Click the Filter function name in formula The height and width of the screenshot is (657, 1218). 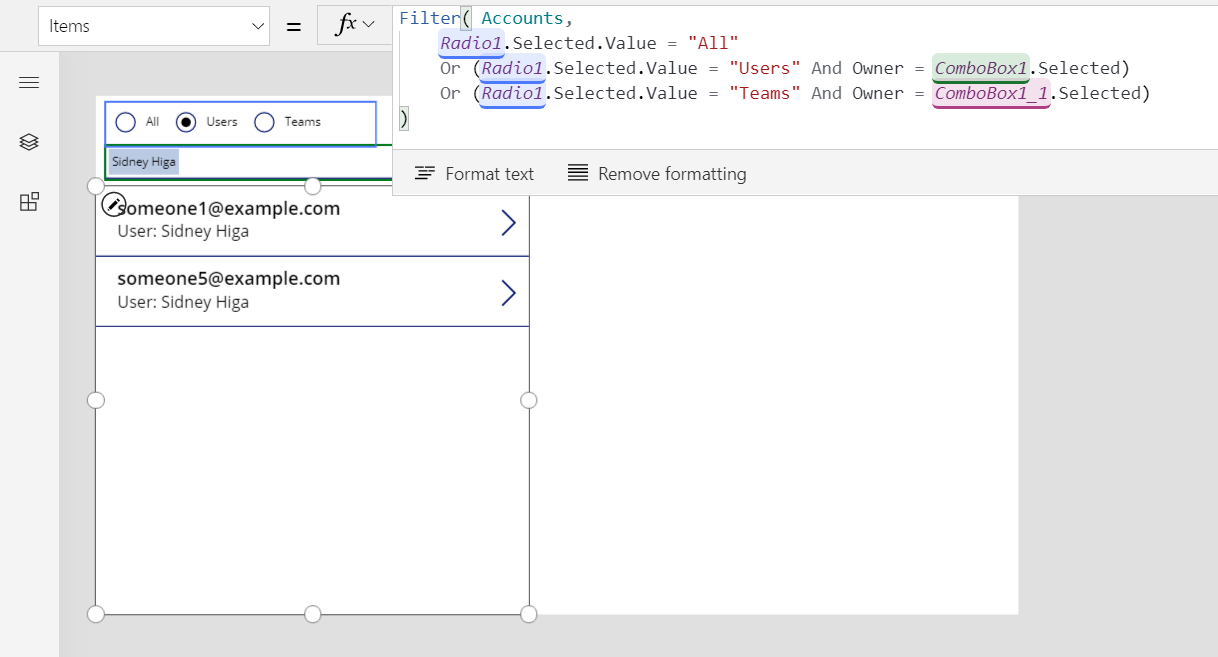point(429,18)
